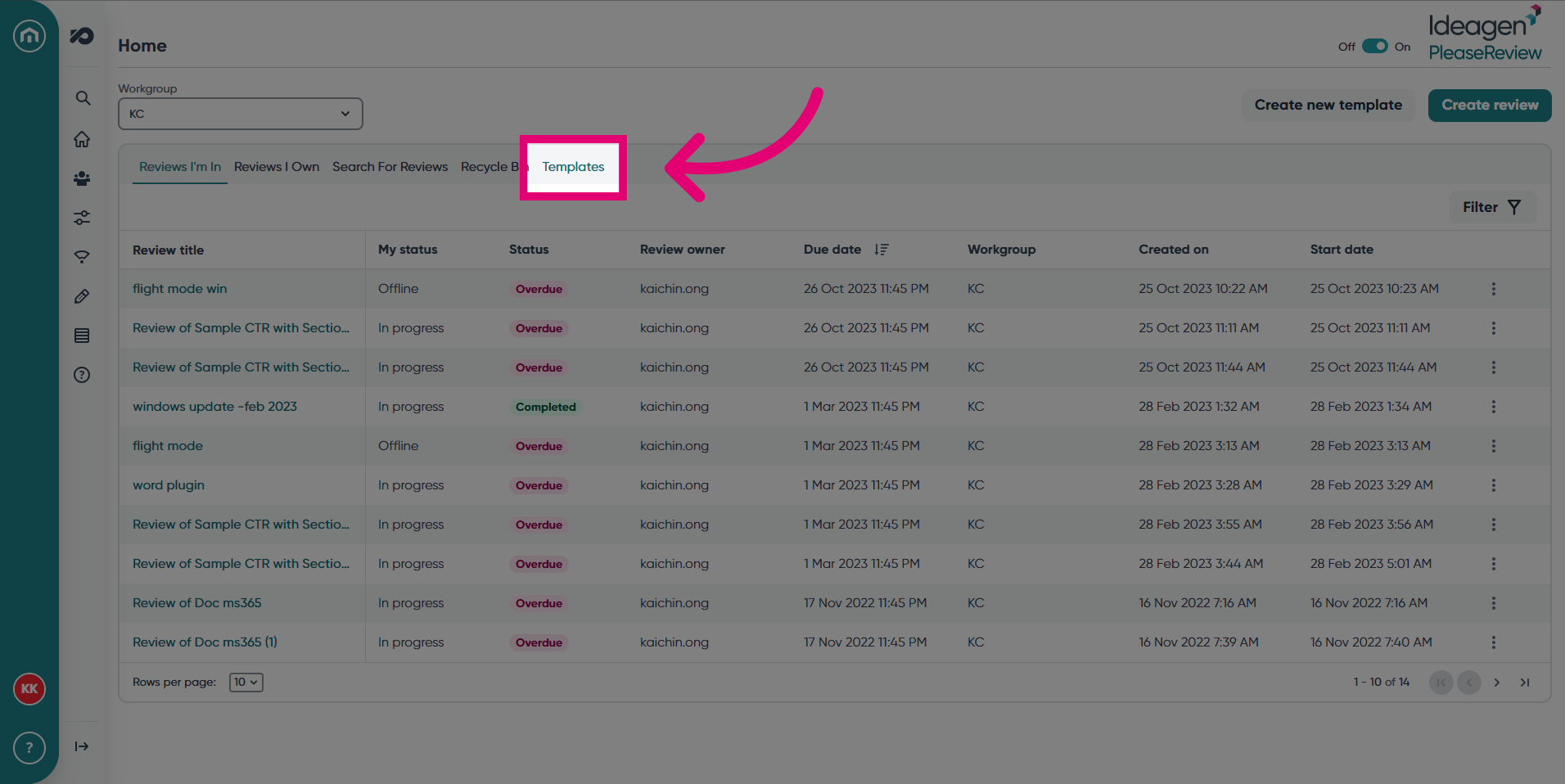1565x784 pixels.
Task: Open row menu for Review of Doc ms365 (1)
Action: (1494, 642)
